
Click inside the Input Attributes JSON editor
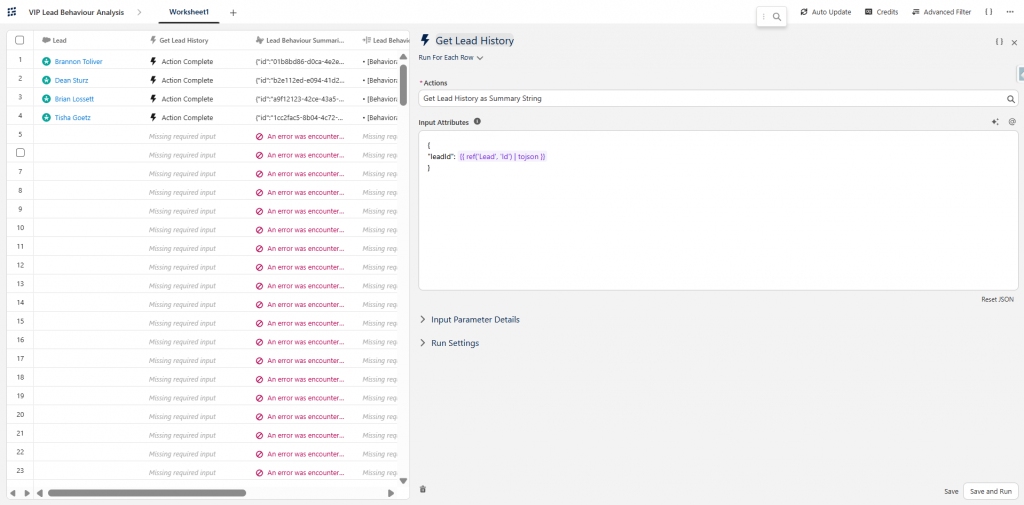718,210
